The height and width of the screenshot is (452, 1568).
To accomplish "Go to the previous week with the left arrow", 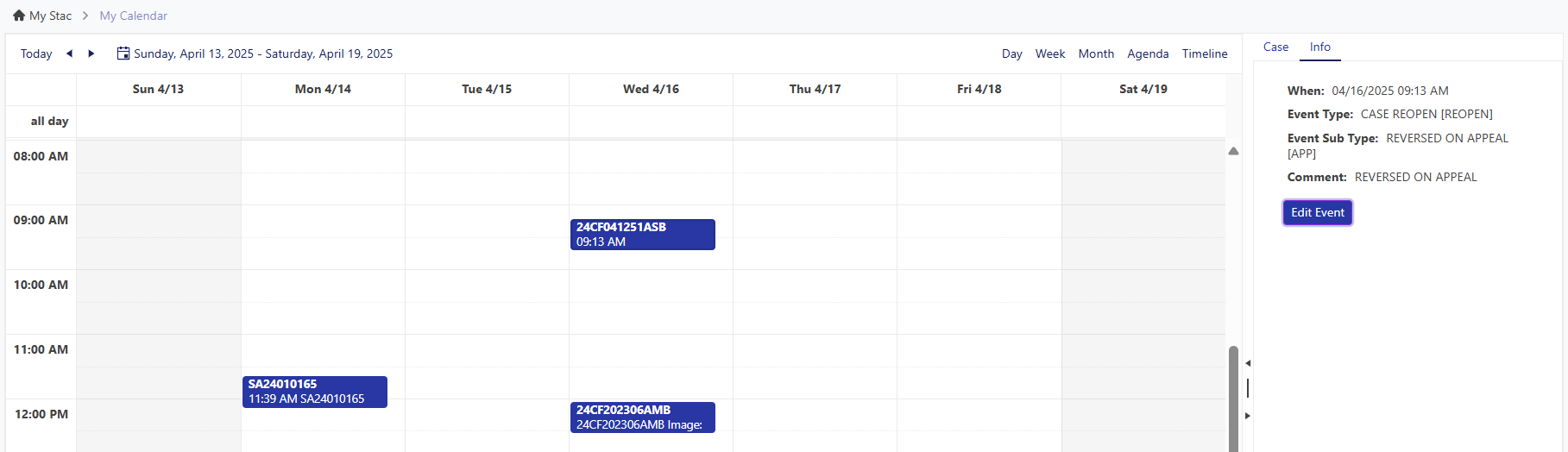I will click(70, 53).
